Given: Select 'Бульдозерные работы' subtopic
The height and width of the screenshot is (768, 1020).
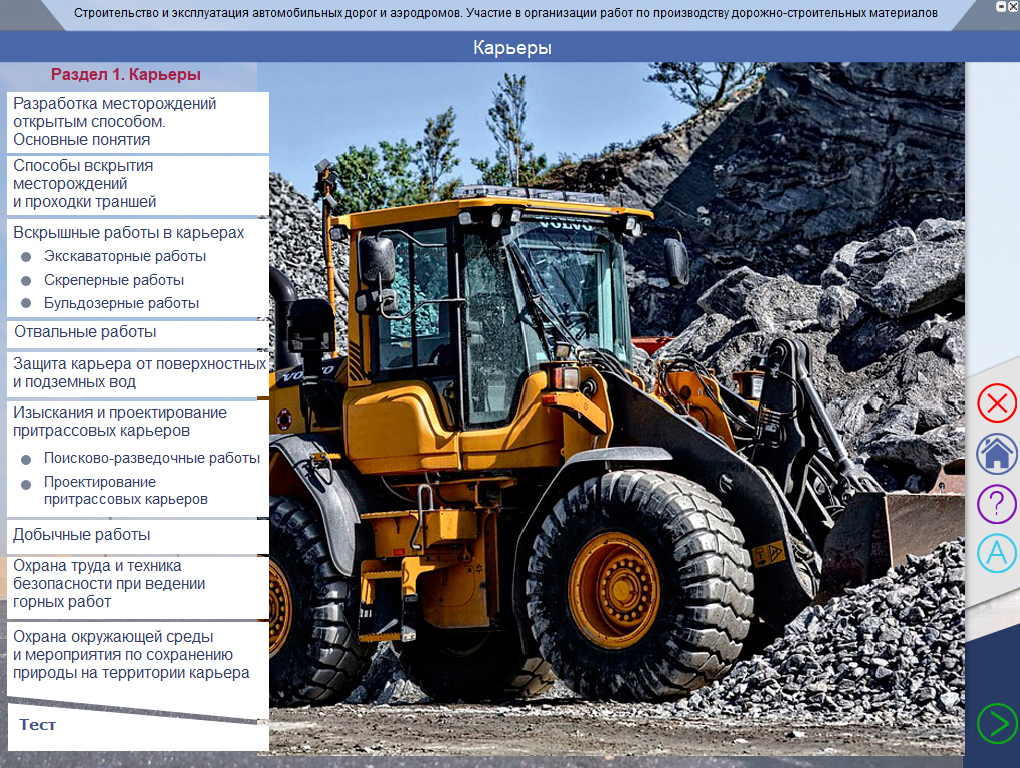Looking at the screenshot, I should pos(121,303).
